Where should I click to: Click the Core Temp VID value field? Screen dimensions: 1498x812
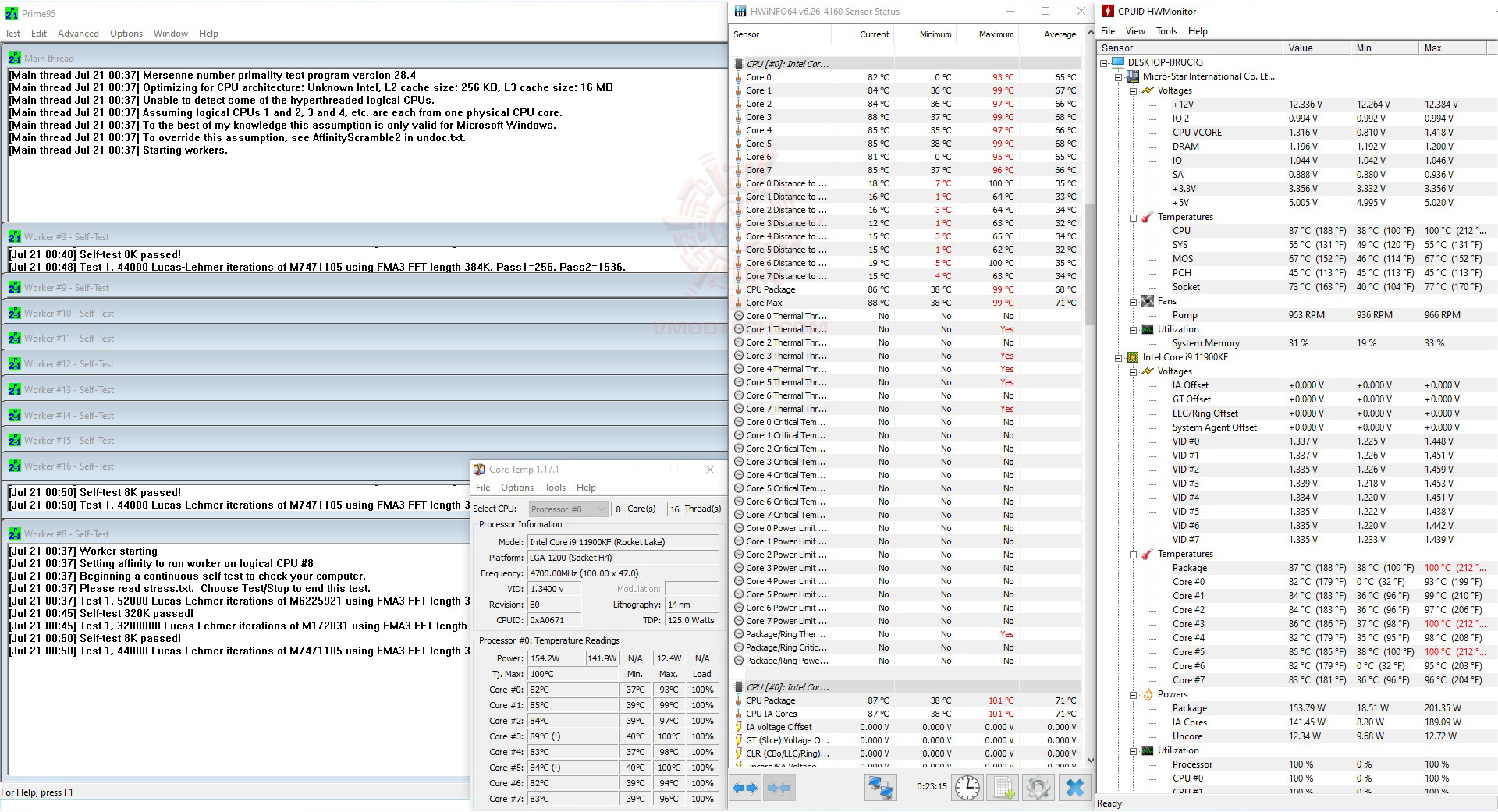point(554,589)
